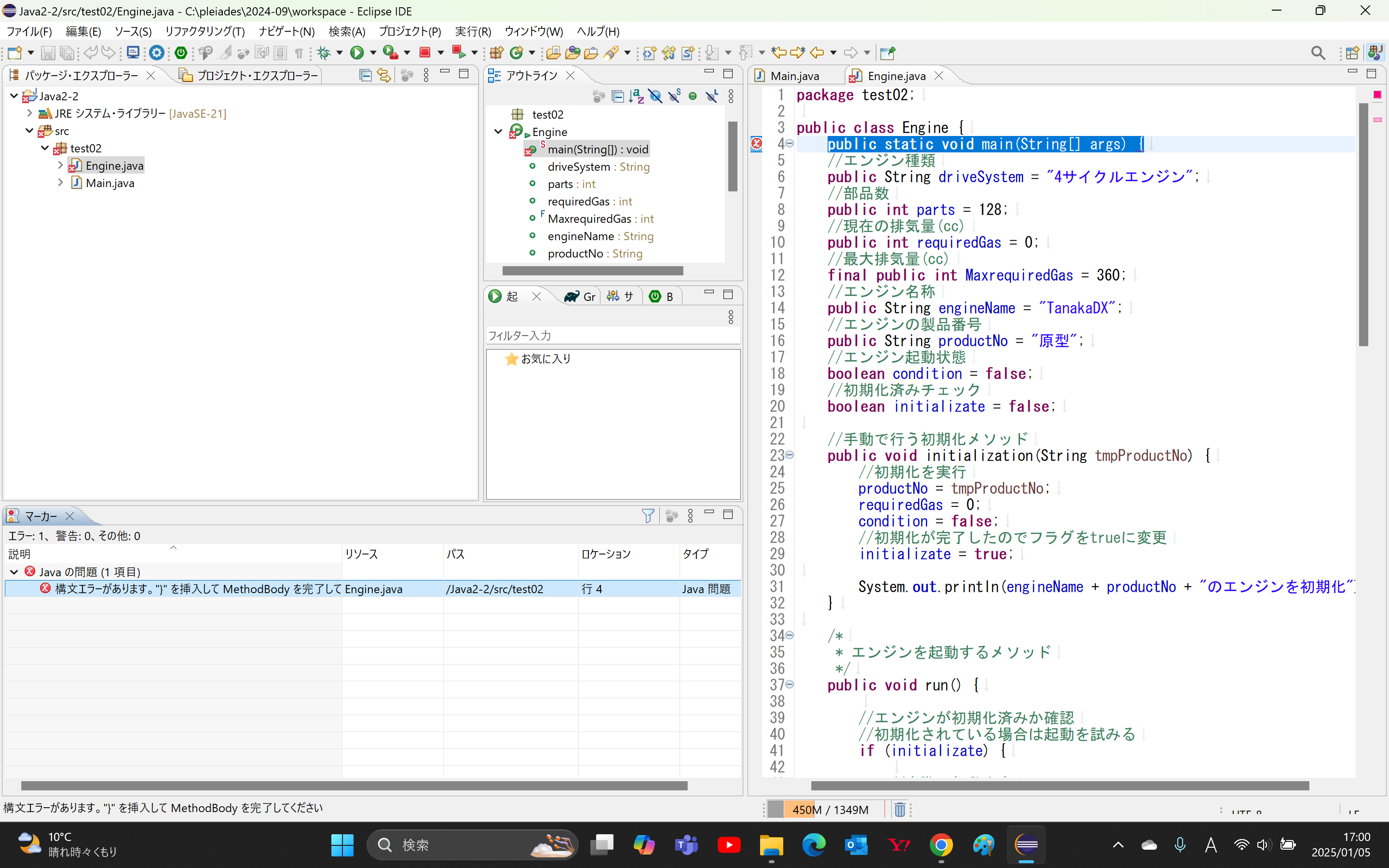Screen dimensions: 1389x868
Task: Open the Marker view filter settings
Action: pyautogui.click(x=647, y=515)
